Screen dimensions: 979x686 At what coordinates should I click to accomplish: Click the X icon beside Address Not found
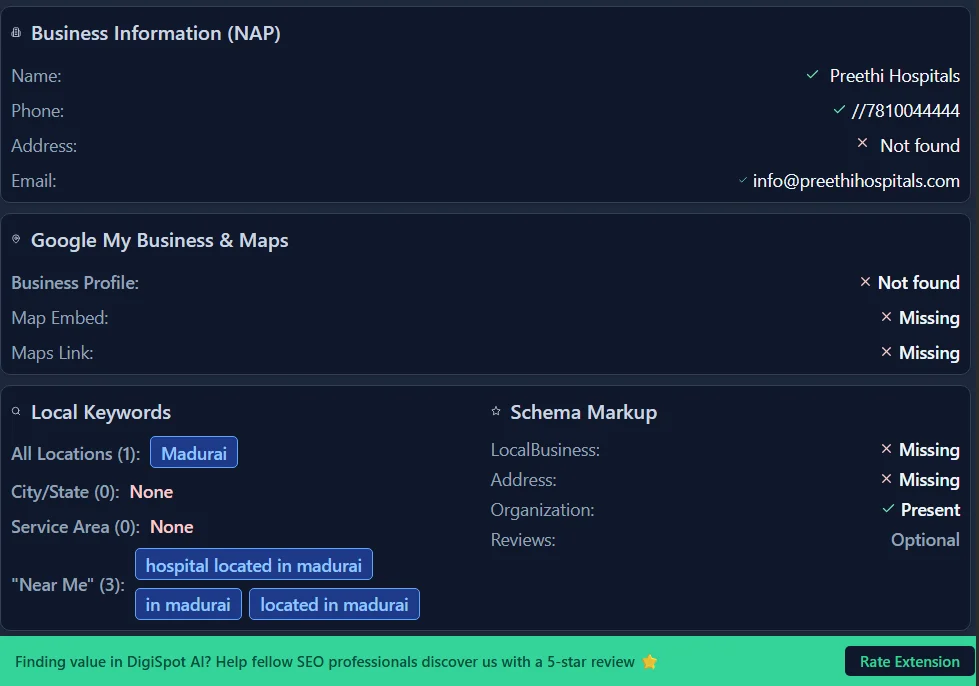862,144
